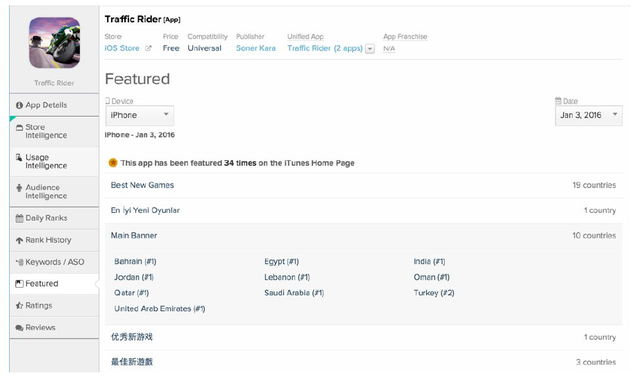The width and height of the screenshot is (640, 380).
Task: Expand the Best New Games row
Action: (x=363, y=185)
